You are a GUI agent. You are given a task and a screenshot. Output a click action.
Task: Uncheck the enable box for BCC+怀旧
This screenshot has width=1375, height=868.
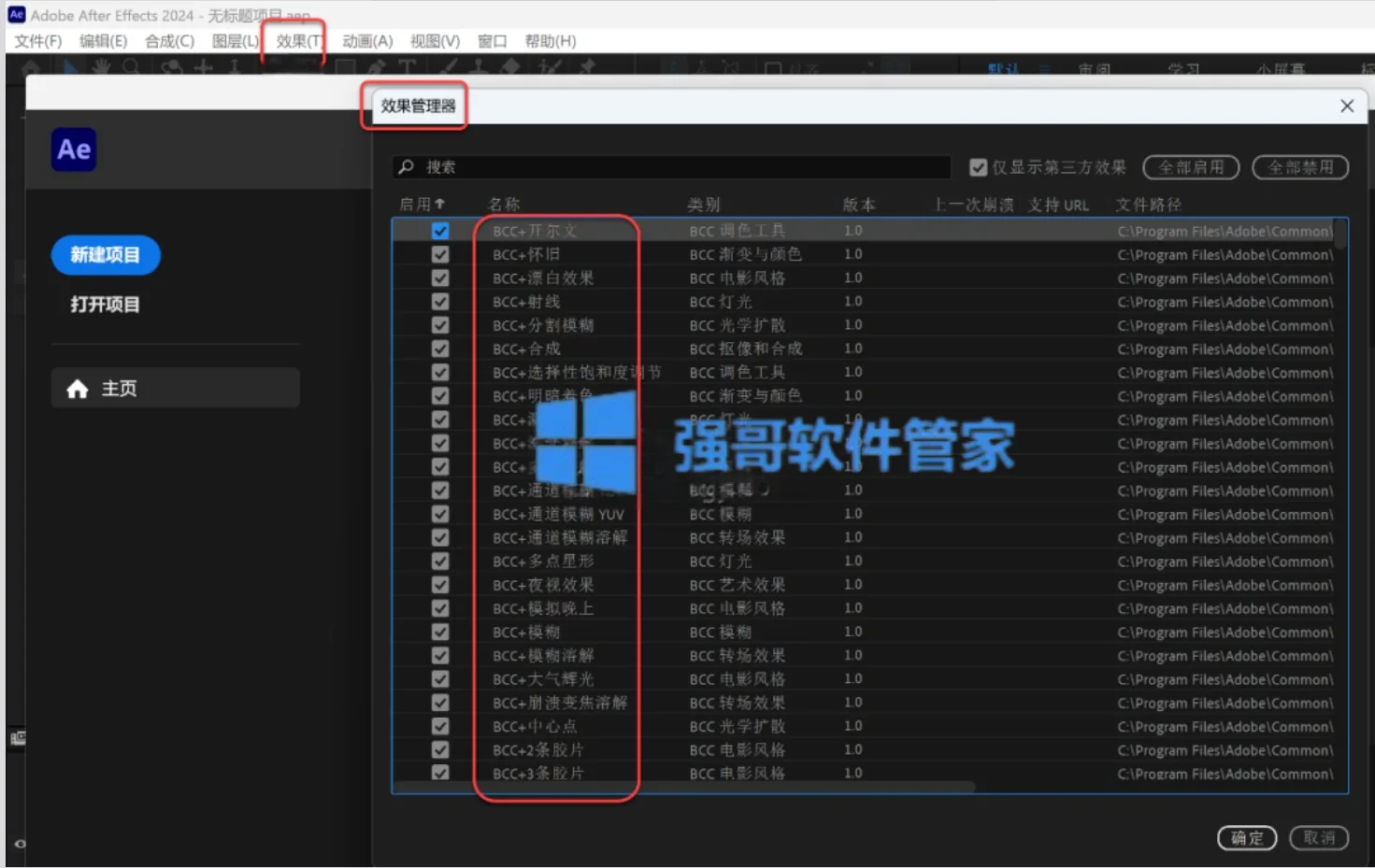(x=440, y=254)
